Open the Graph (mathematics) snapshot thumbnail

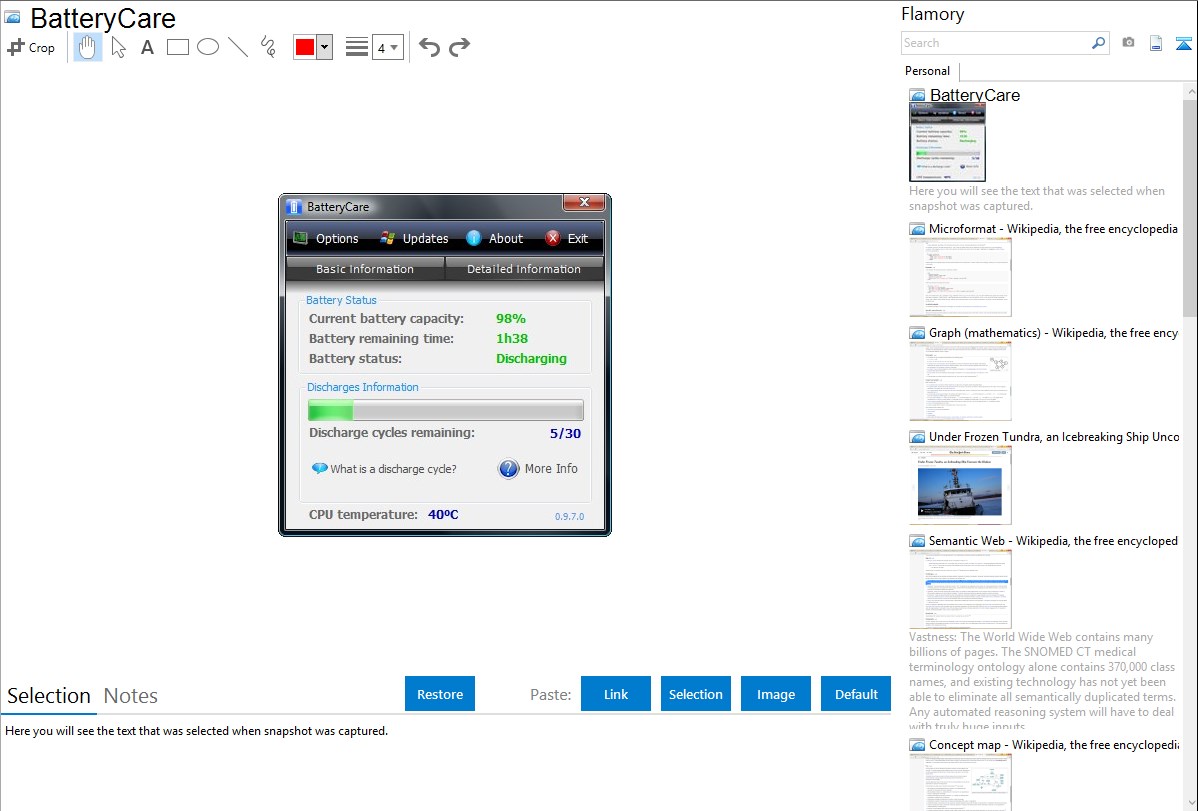960,381
